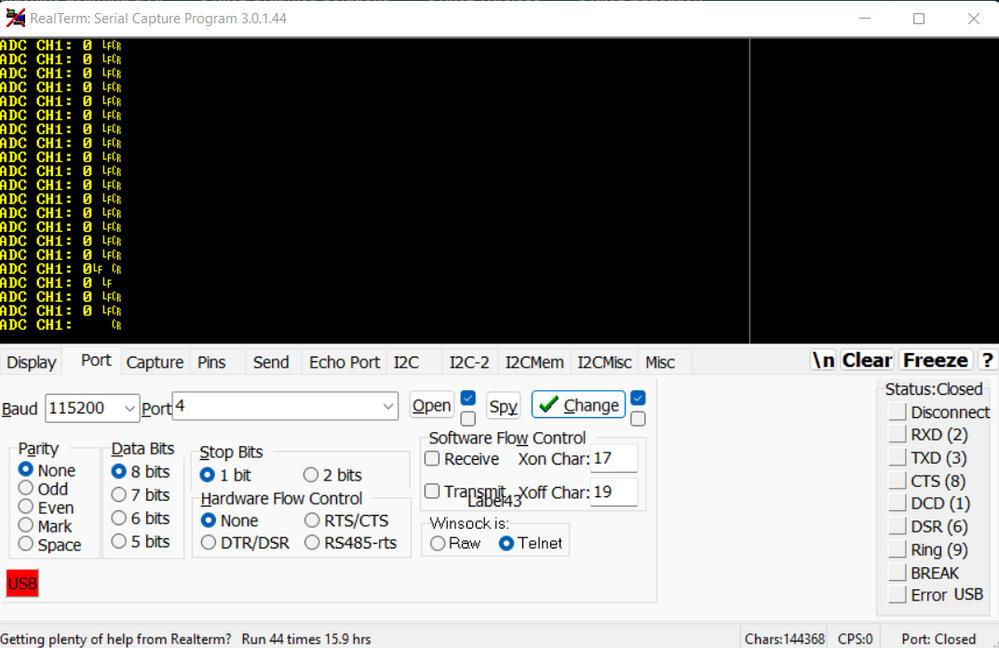
Task: Click the Spy button
Action: click(503, 406)
